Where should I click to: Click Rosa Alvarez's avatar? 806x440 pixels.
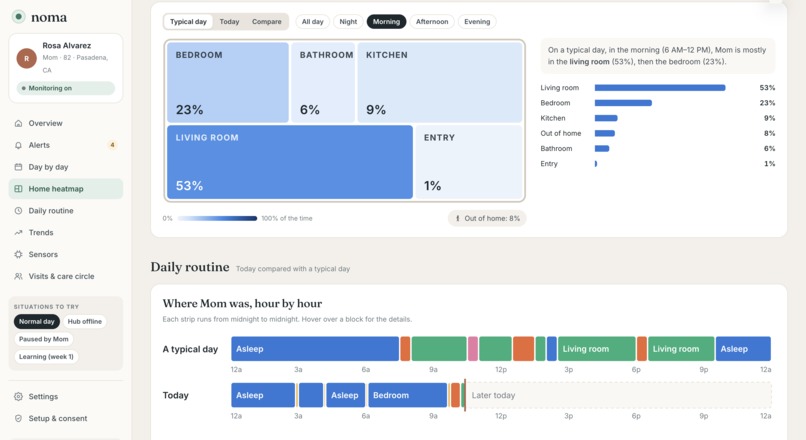26,59
